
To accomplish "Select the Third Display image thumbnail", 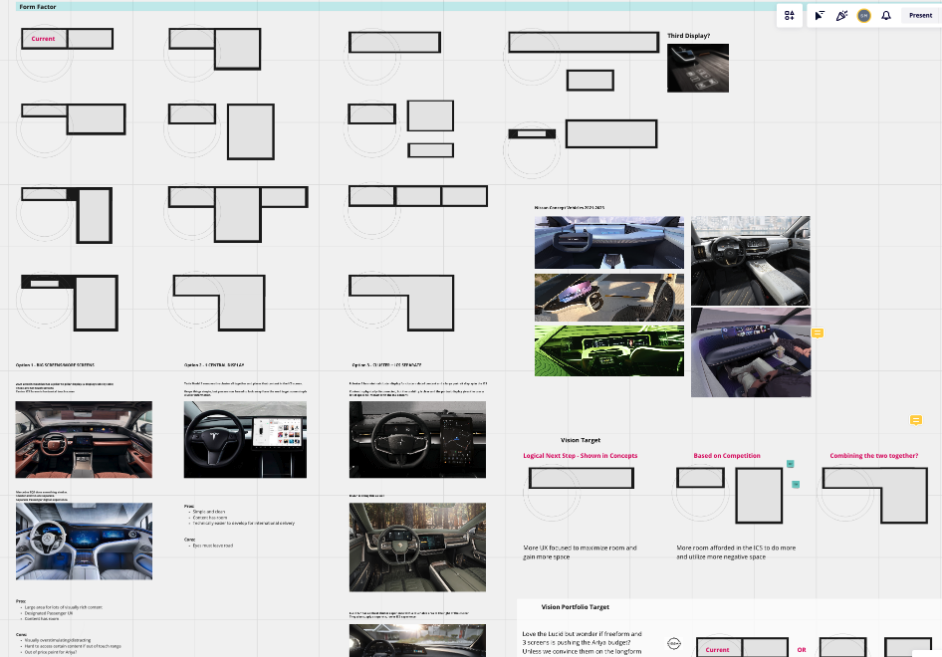I will 697,68.
